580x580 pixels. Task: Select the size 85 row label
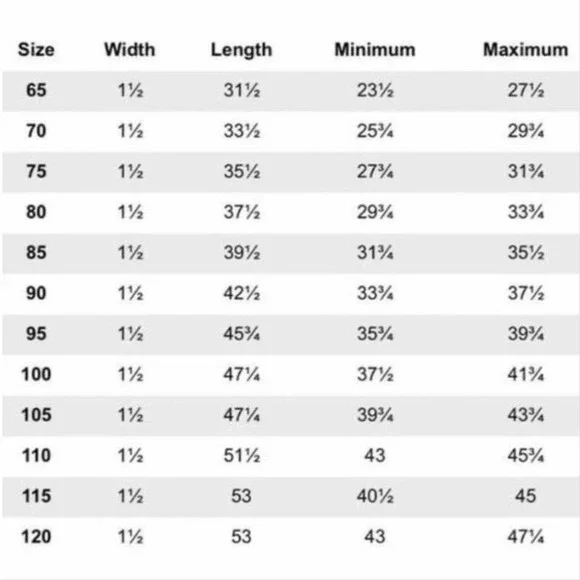[x=36, y=253]
